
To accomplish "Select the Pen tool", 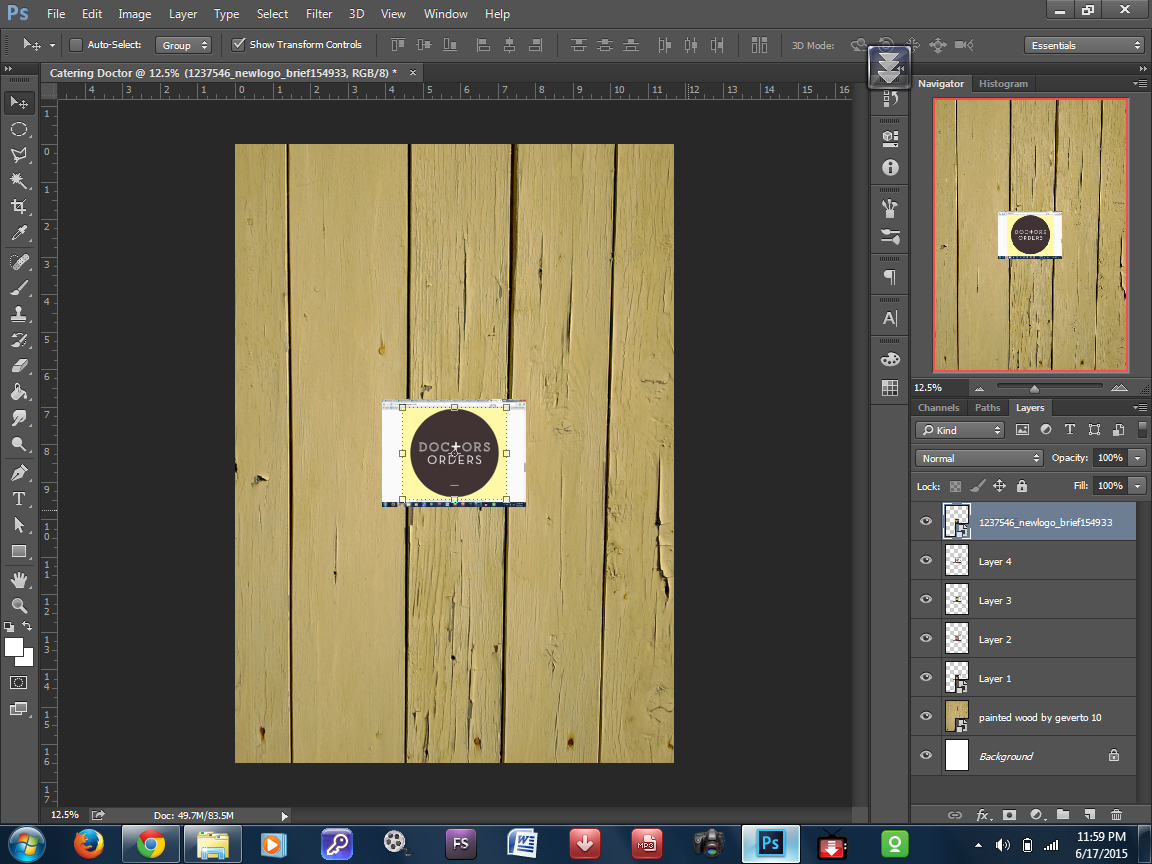I will click(18, 472).
